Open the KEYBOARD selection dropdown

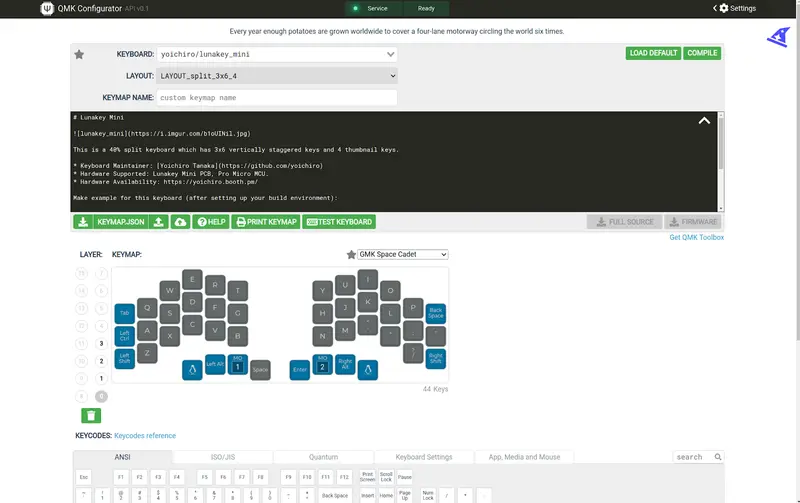(x=277, y=54)
